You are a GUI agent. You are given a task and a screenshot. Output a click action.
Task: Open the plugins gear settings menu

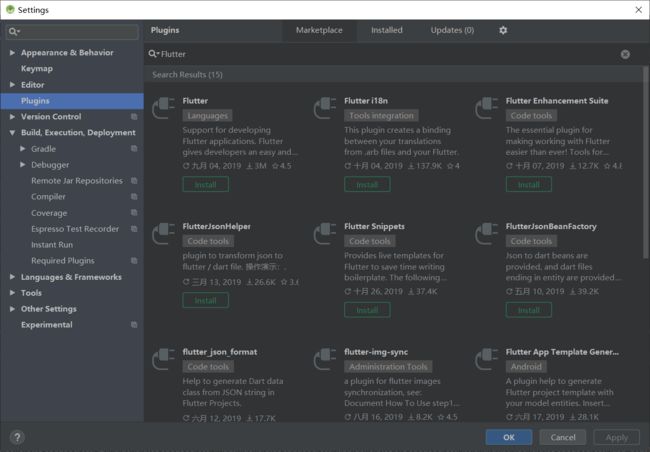503,30
